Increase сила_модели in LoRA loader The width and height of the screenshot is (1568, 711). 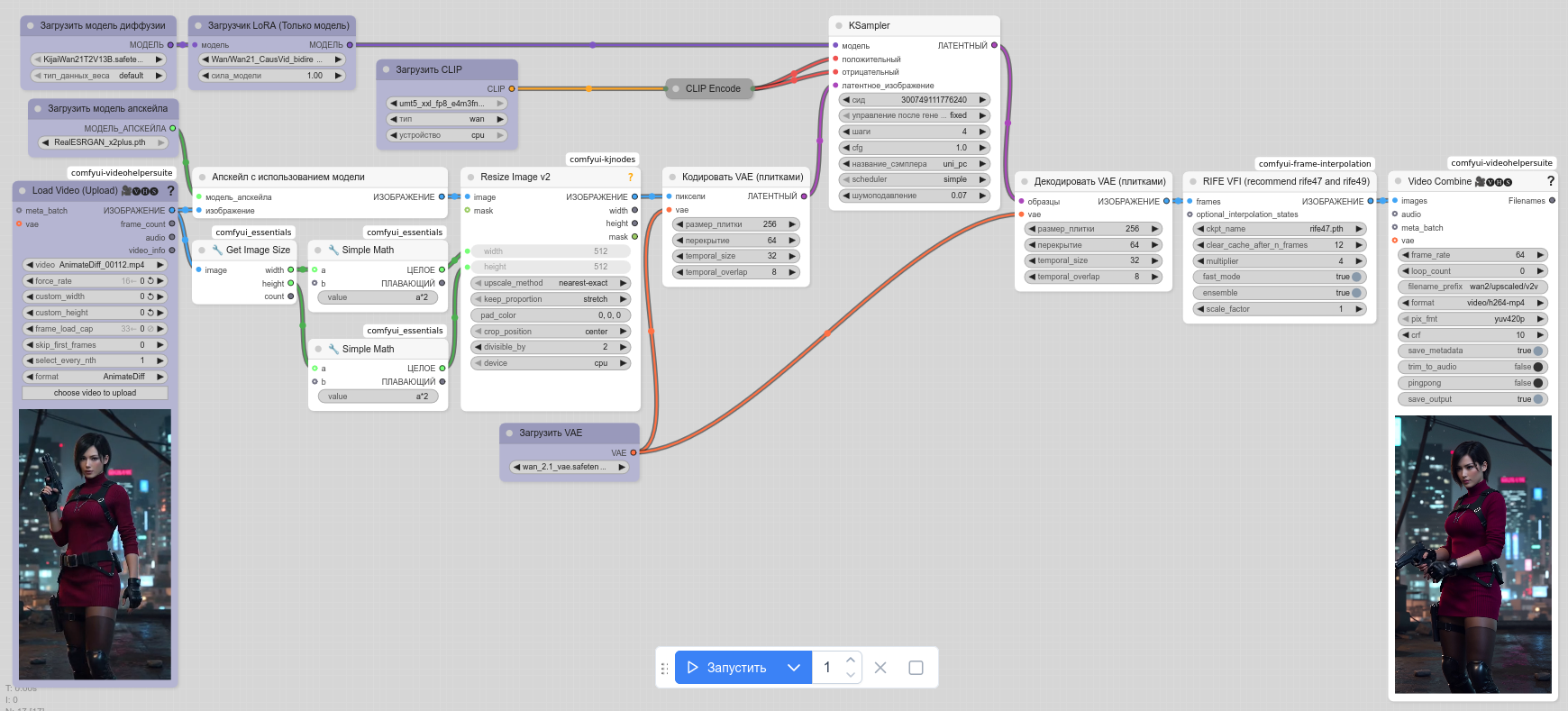pyautogui.click(x=338, y=76)
